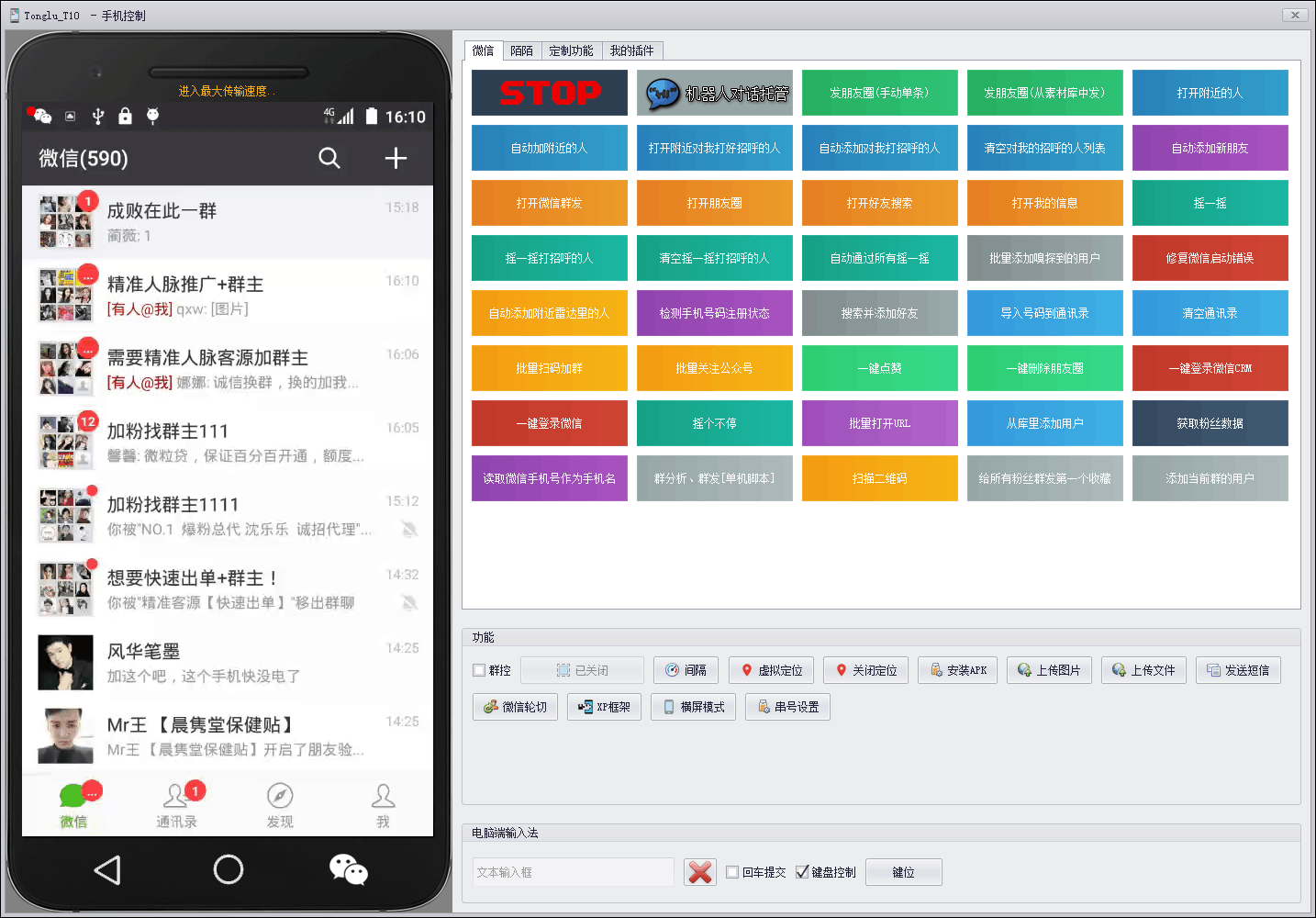Click in the 文本输入框 text field
The image size is (1316, 918).
[x=574, y=872]
